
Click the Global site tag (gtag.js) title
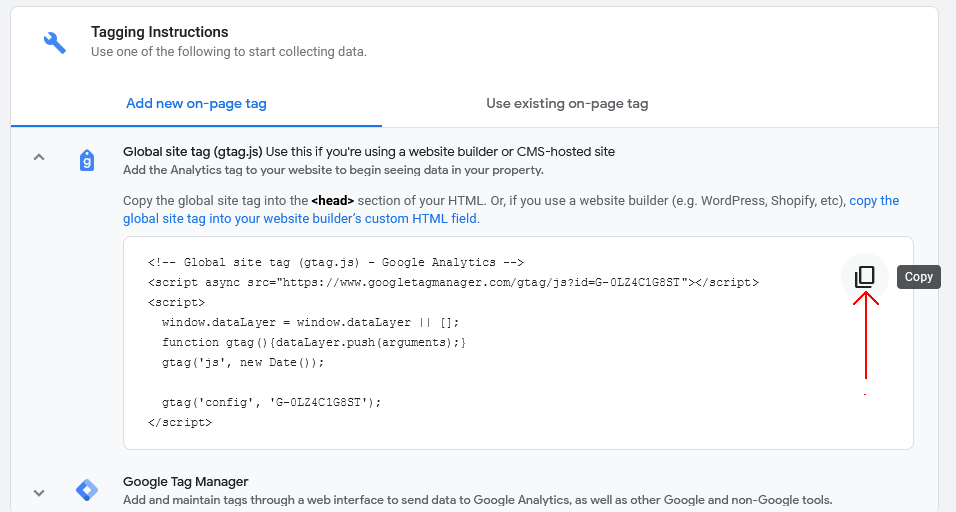(193, 152)
